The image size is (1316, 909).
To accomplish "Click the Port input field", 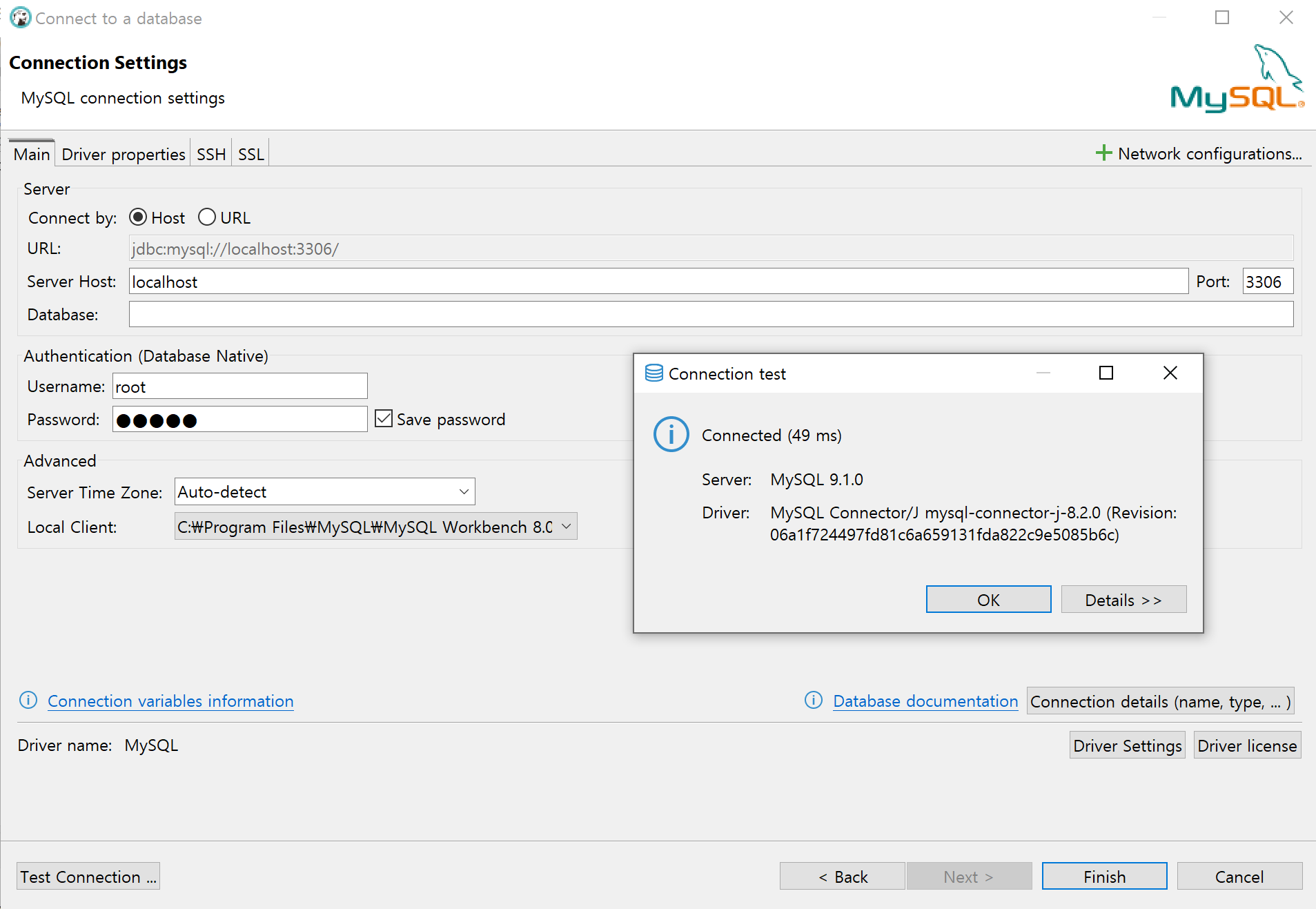I will (x=1268, y=282).
